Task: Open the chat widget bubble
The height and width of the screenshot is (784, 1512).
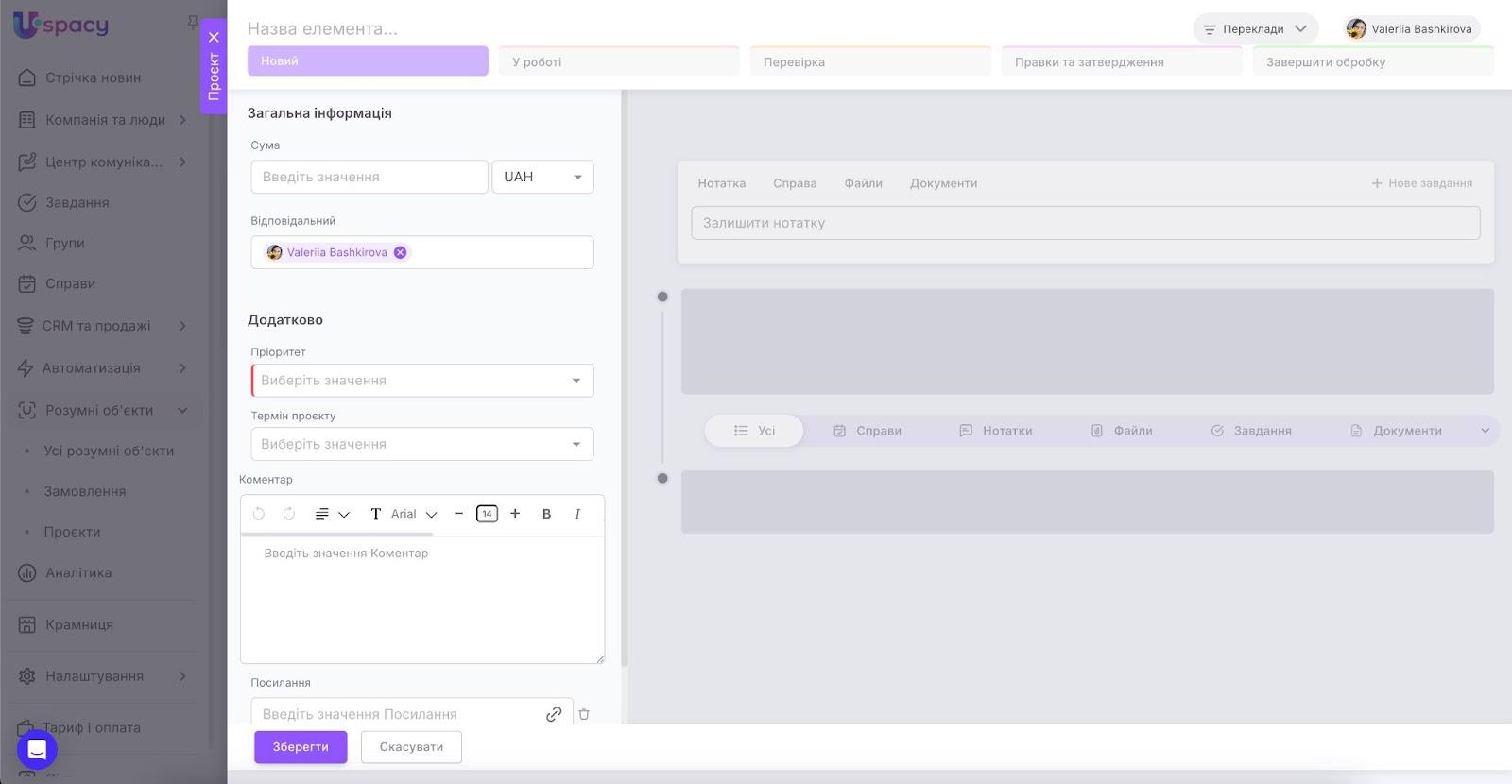Action: click(x=37, y=750)
